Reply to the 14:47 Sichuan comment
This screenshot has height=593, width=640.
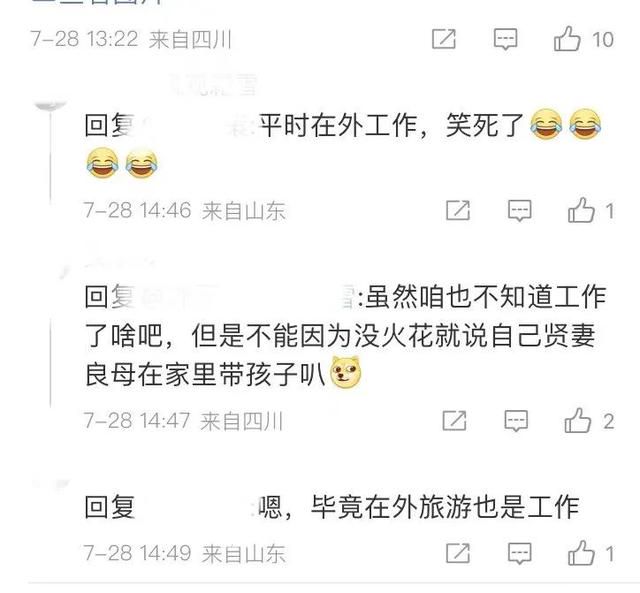pyautogui.click(x=516, y=420)
